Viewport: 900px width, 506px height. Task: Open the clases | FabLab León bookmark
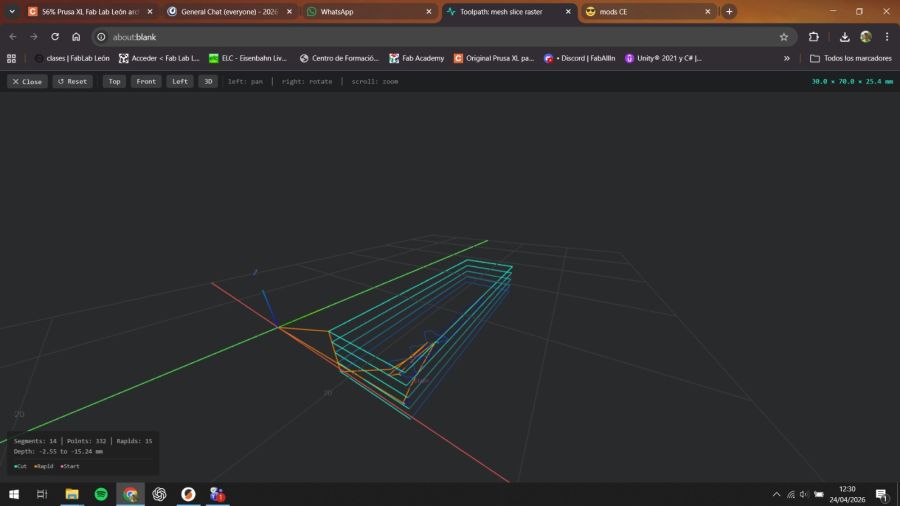coord(72,58)
